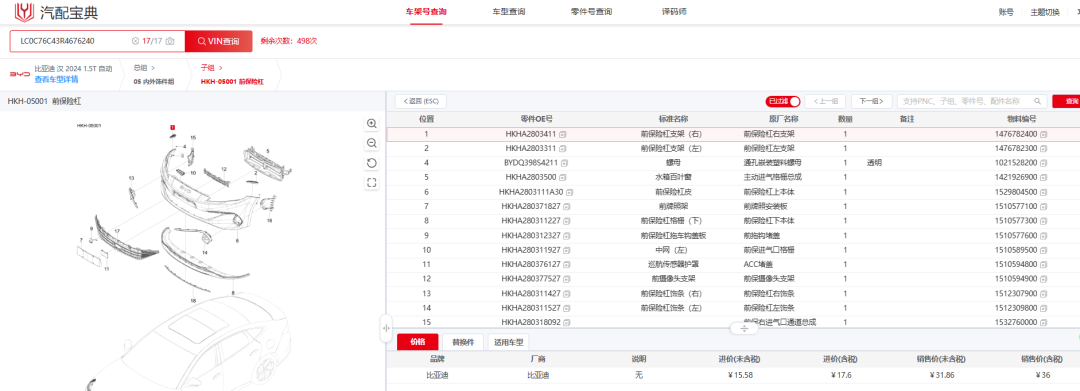Copy OE number HKHA280312327
1080x391 pixels.
pyautogui.click(x=567, y=235)
